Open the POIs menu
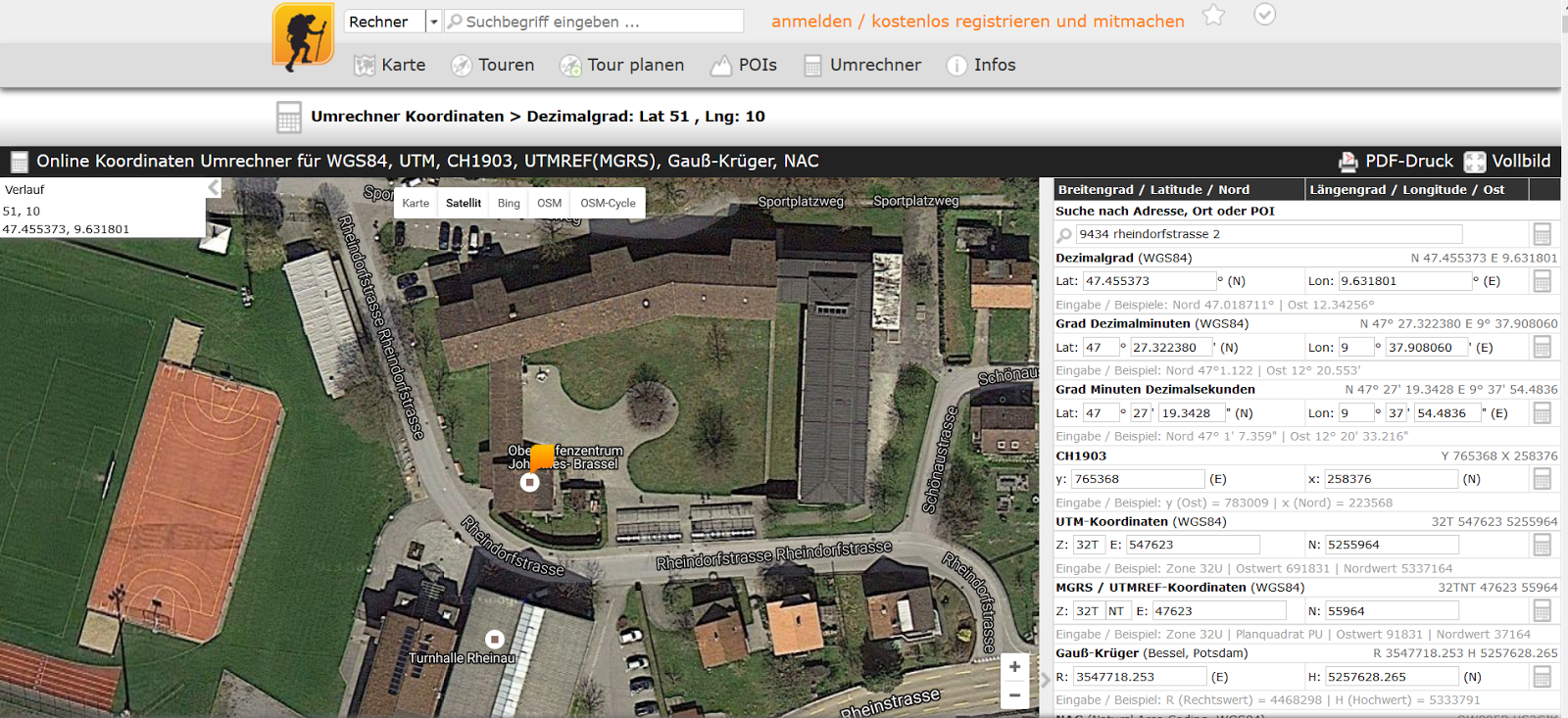The image size is (1568, 718). pos(743,65)
